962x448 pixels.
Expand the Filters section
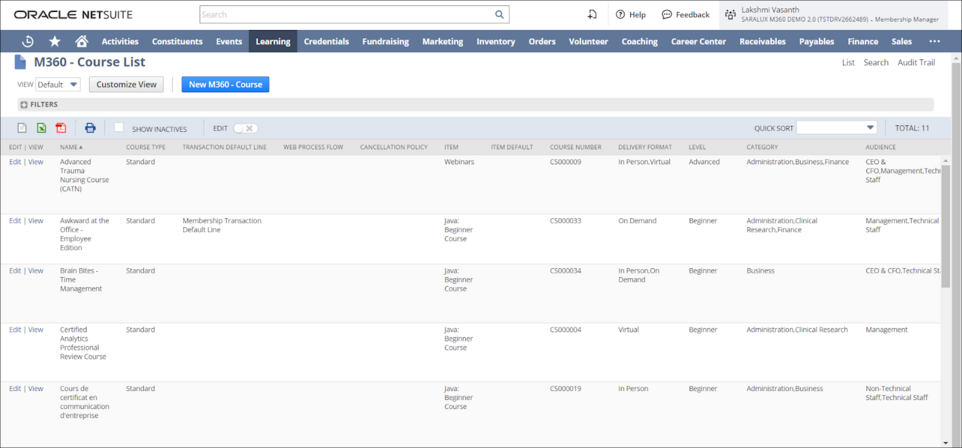[24, 105]
